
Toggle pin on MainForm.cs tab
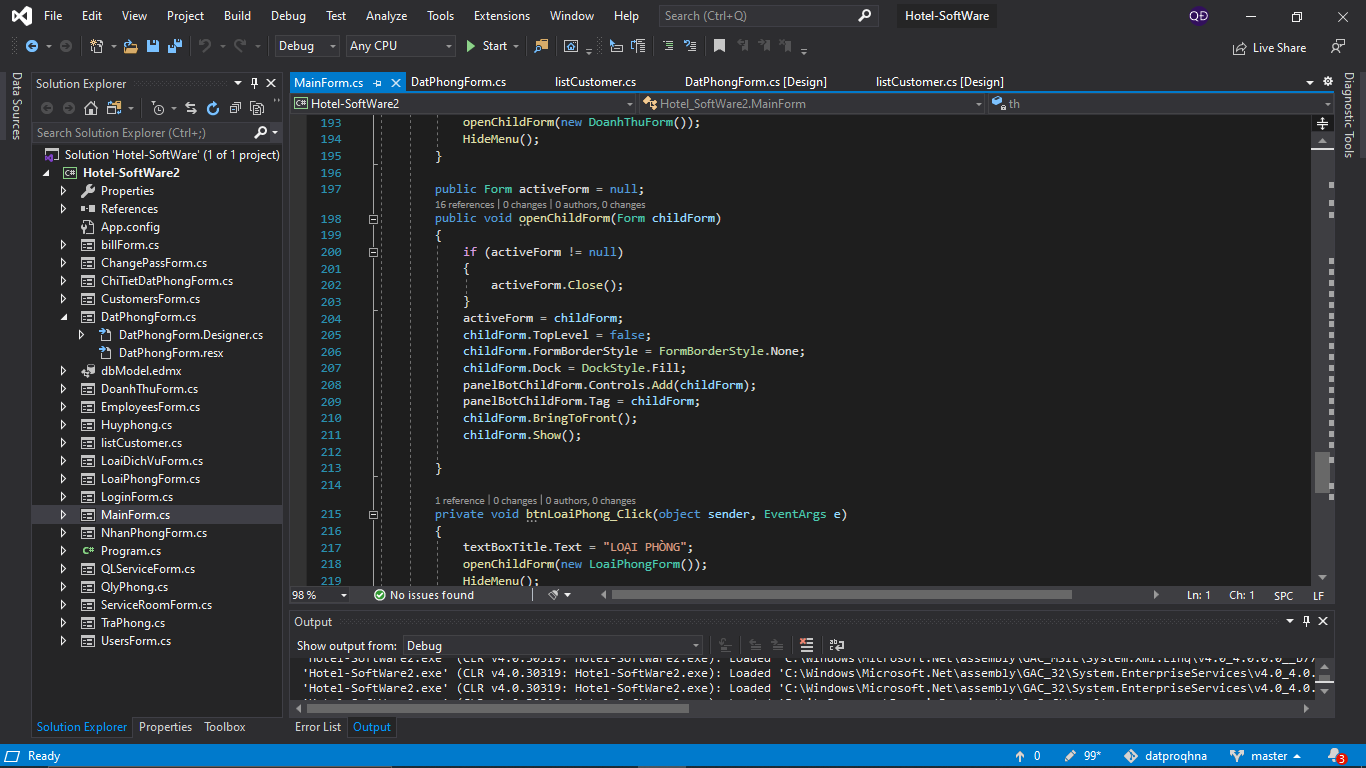378,82
